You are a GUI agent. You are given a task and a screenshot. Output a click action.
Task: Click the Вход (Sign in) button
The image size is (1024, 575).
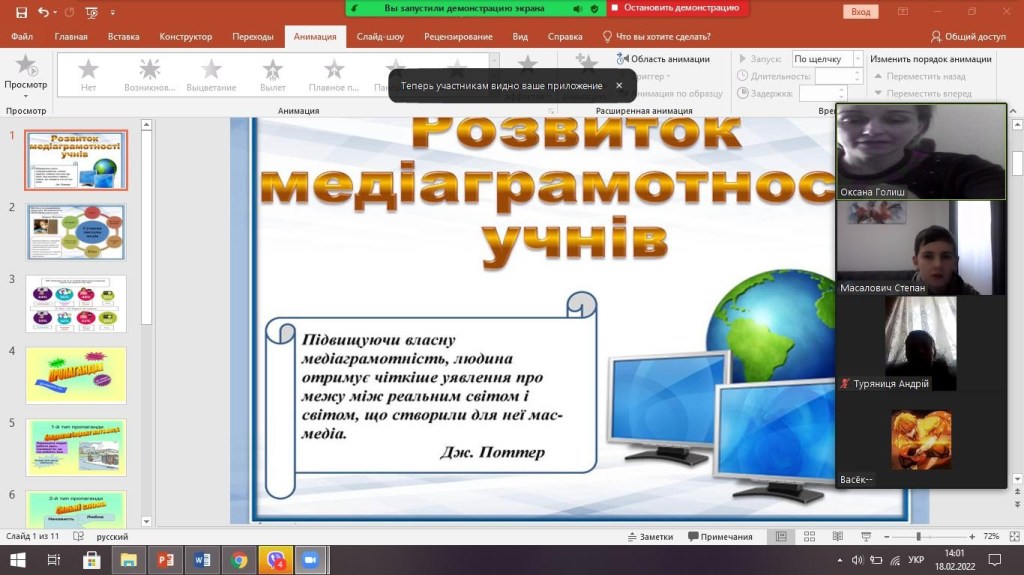point(860,12)
